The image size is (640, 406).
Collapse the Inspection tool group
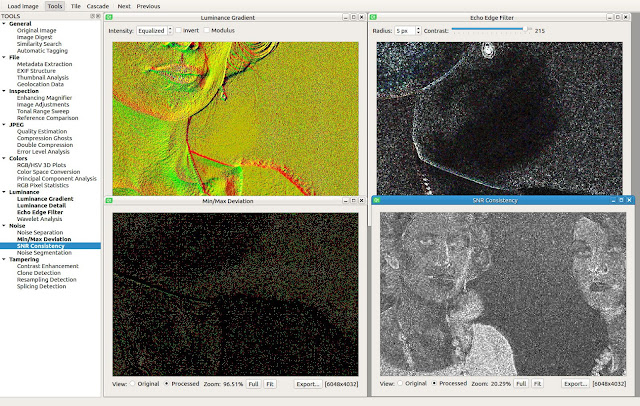point(4,91)
